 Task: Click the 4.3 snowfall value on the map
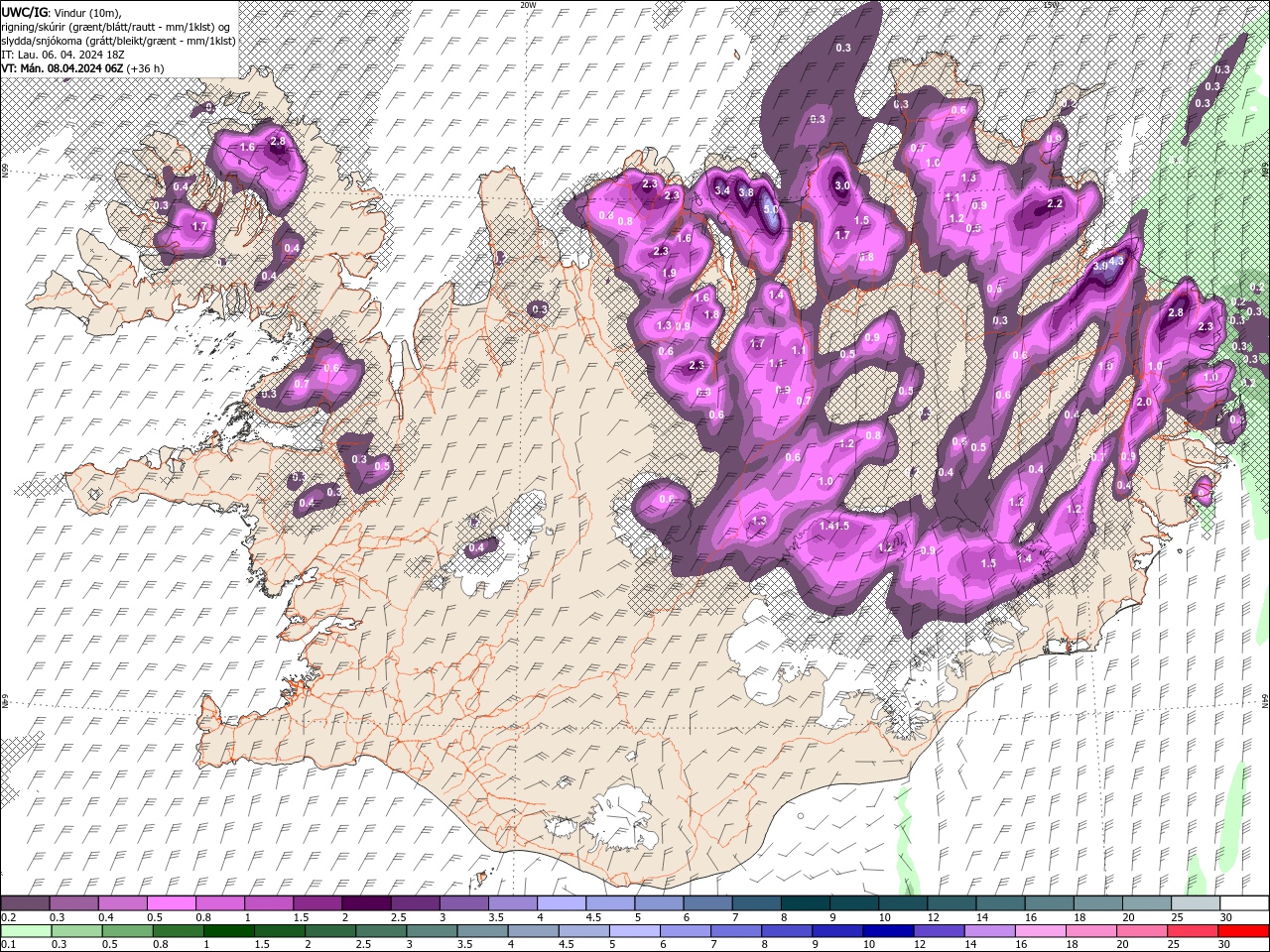pyautogui.click(x=1117, y=263)
